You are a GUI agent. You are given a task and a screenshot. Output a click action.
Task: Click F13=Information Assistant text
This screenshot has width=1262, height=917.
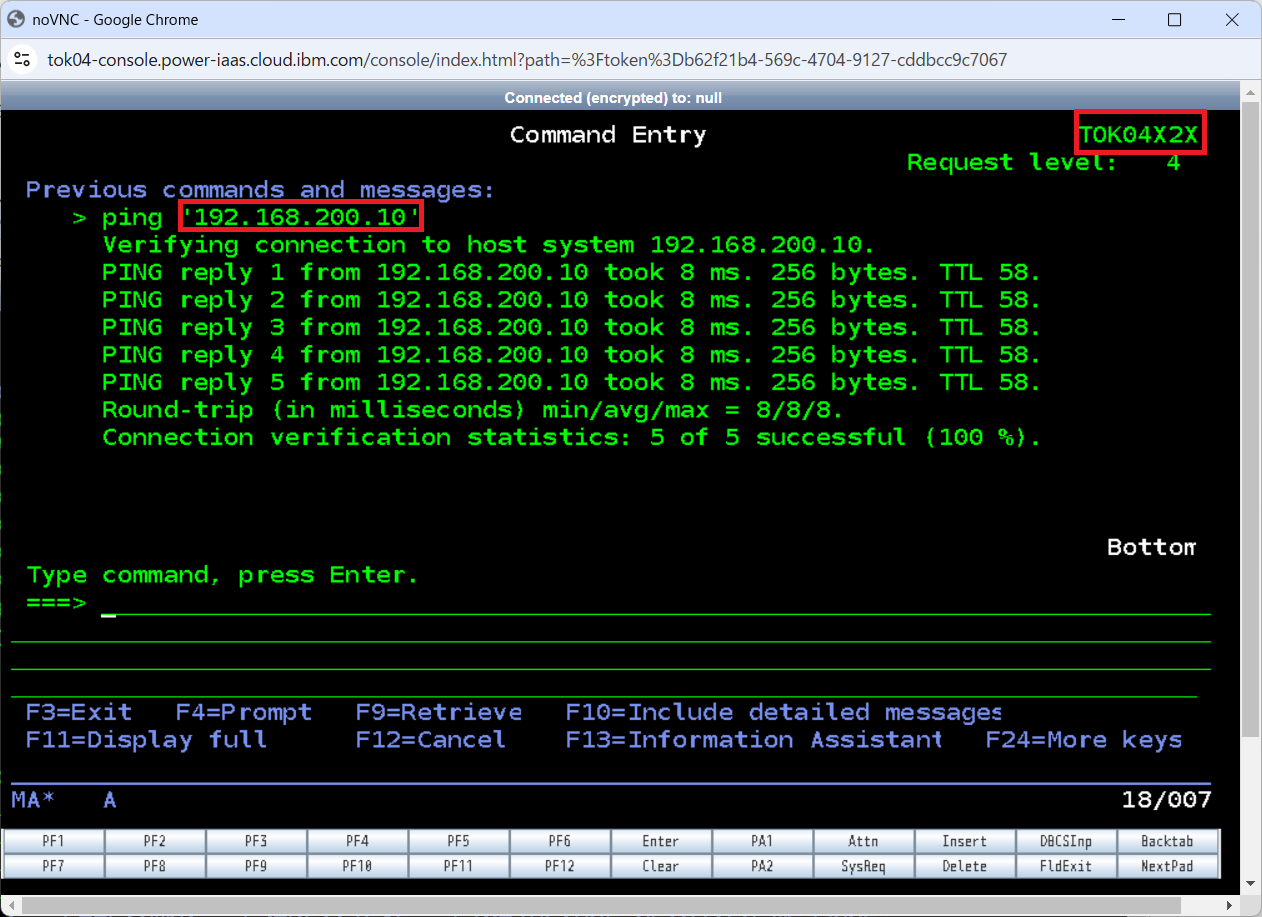[x=754, y=740]
